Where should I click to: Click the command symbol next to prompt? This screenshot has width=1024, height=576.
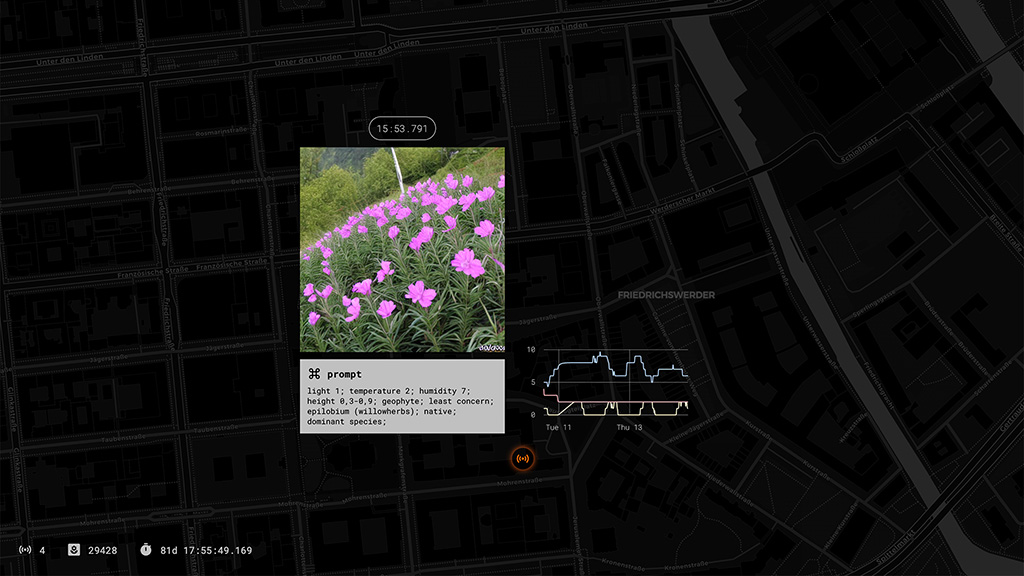pyautogui.click(x=314, y=374)
